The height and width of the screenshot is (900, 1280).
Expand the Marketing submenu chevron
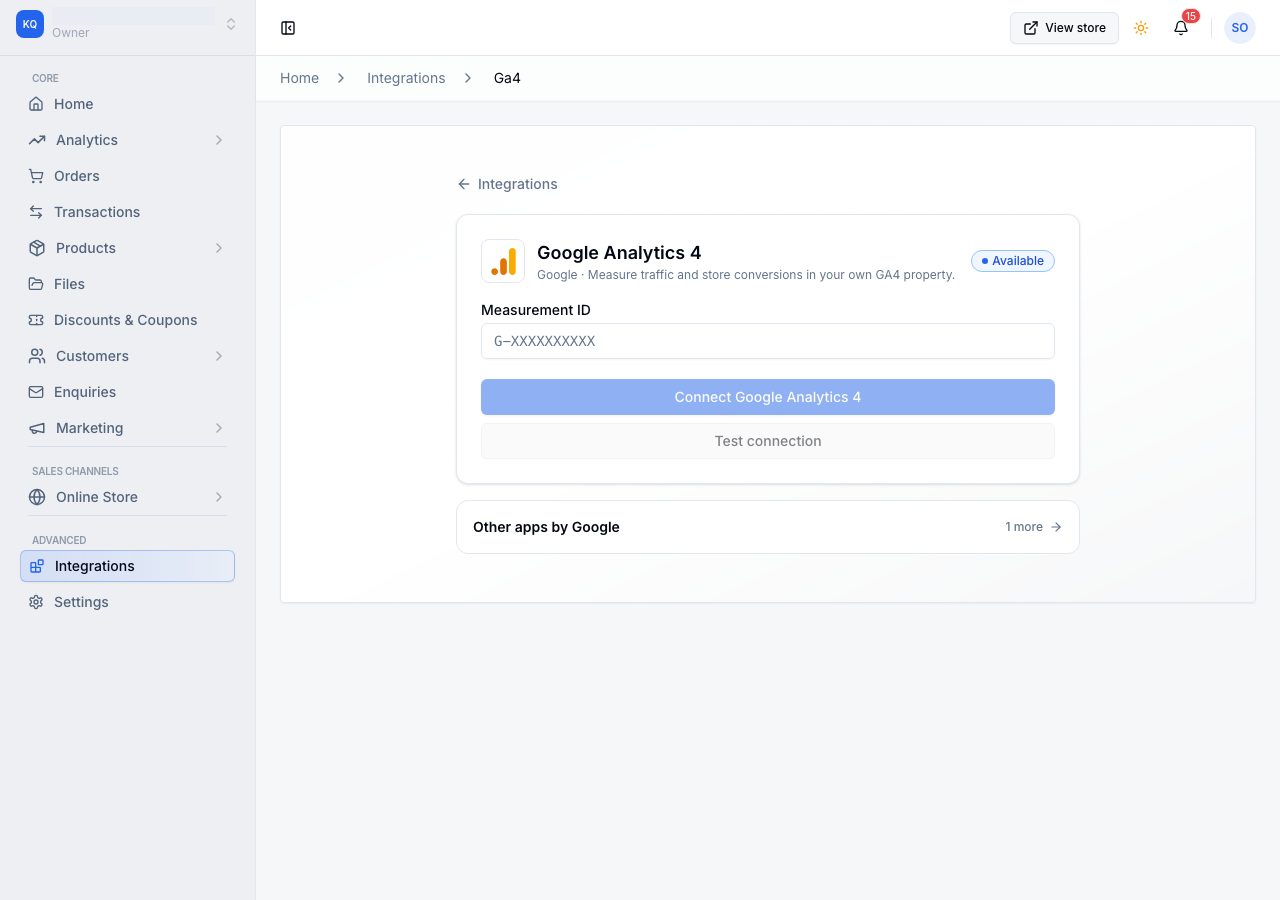tap(218, 428)
